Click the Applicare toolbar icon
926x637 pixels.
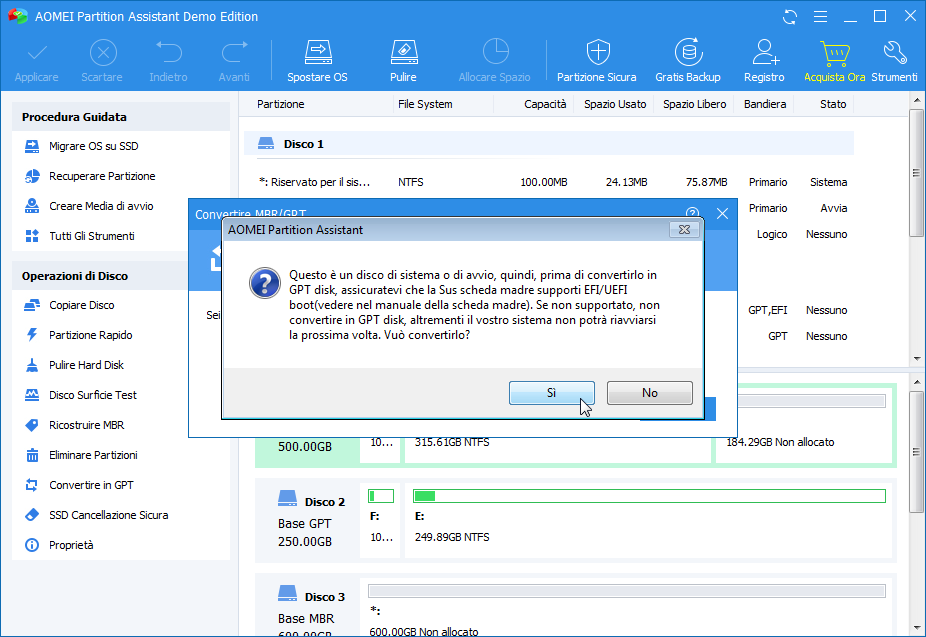[x=37, y=61]
